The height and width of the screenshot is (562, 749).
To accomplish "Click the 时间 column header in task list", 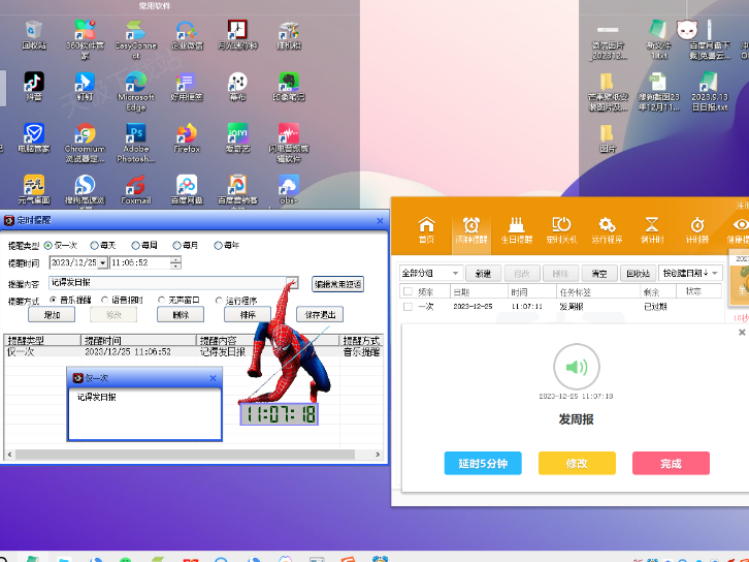I will (x=532, y=291).
